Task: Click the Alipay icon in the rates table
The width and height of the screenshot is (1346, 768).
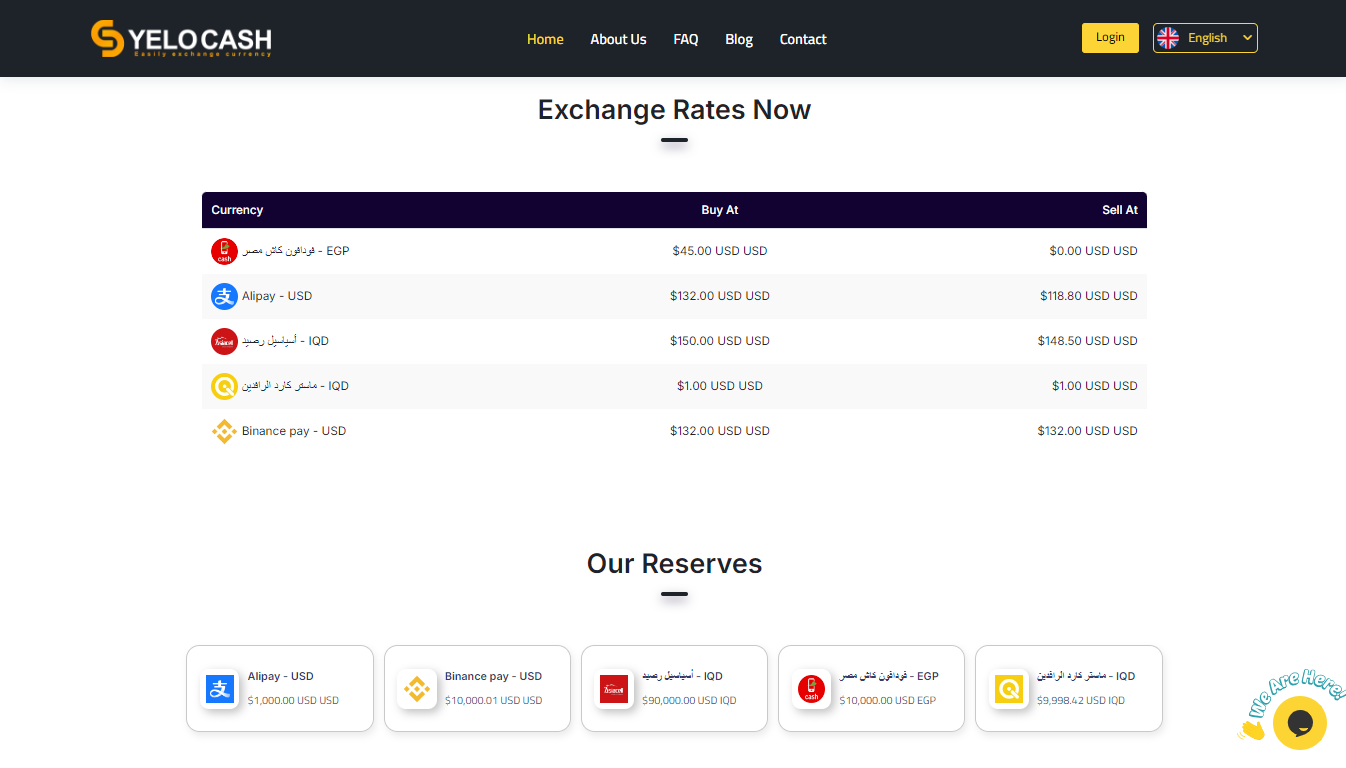Action: click(x=224, y=296)
